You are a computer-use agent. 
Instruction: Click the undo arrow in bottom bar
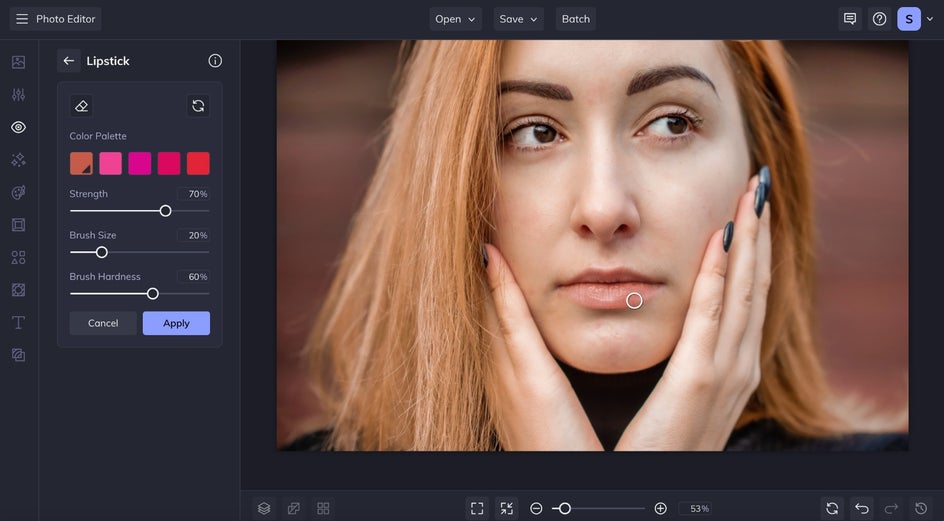point(862,508)
